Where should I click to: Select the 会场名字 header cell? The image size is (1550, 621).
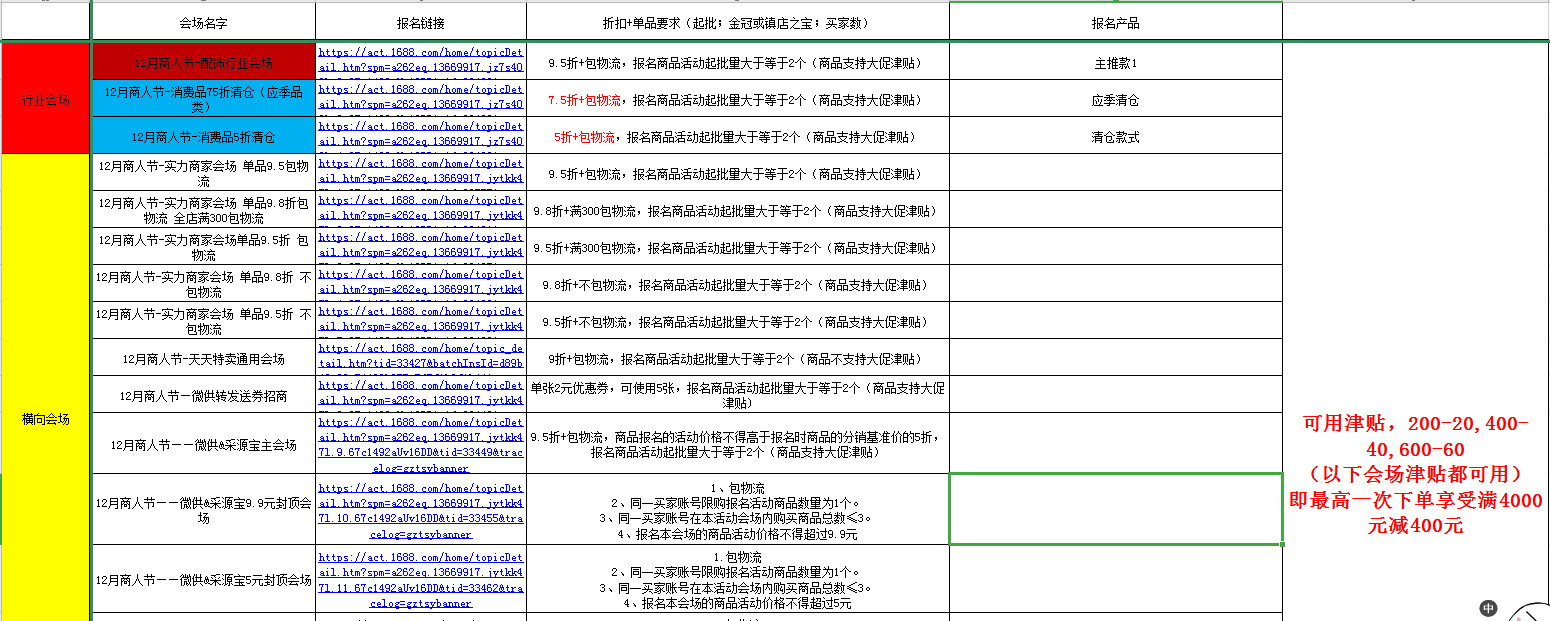coord(203,23)
